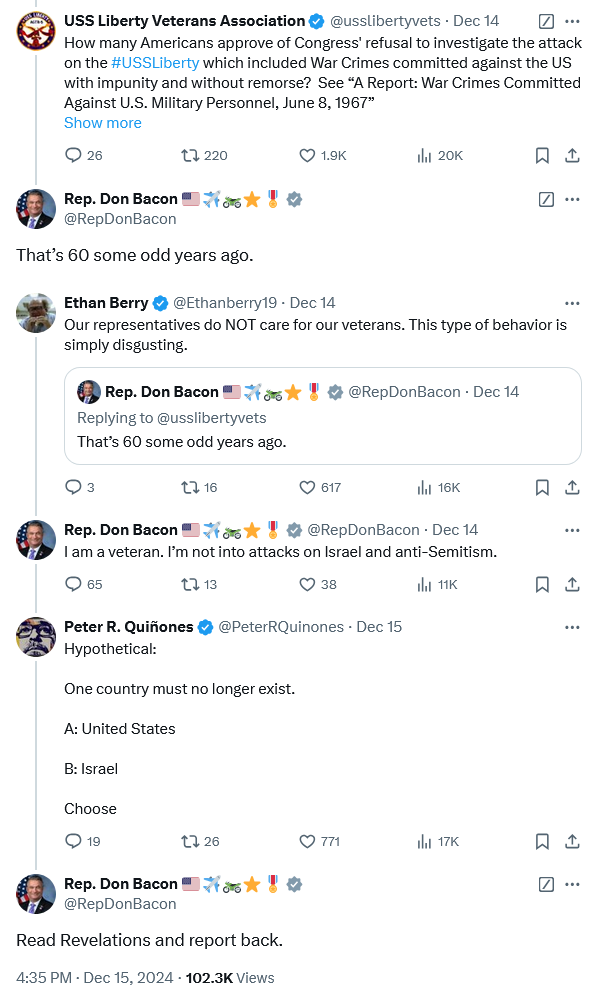The width and height of the screenshot is (600, 1006).
Task: Expand post text with Show more
Action: click(x=103, y=123)
